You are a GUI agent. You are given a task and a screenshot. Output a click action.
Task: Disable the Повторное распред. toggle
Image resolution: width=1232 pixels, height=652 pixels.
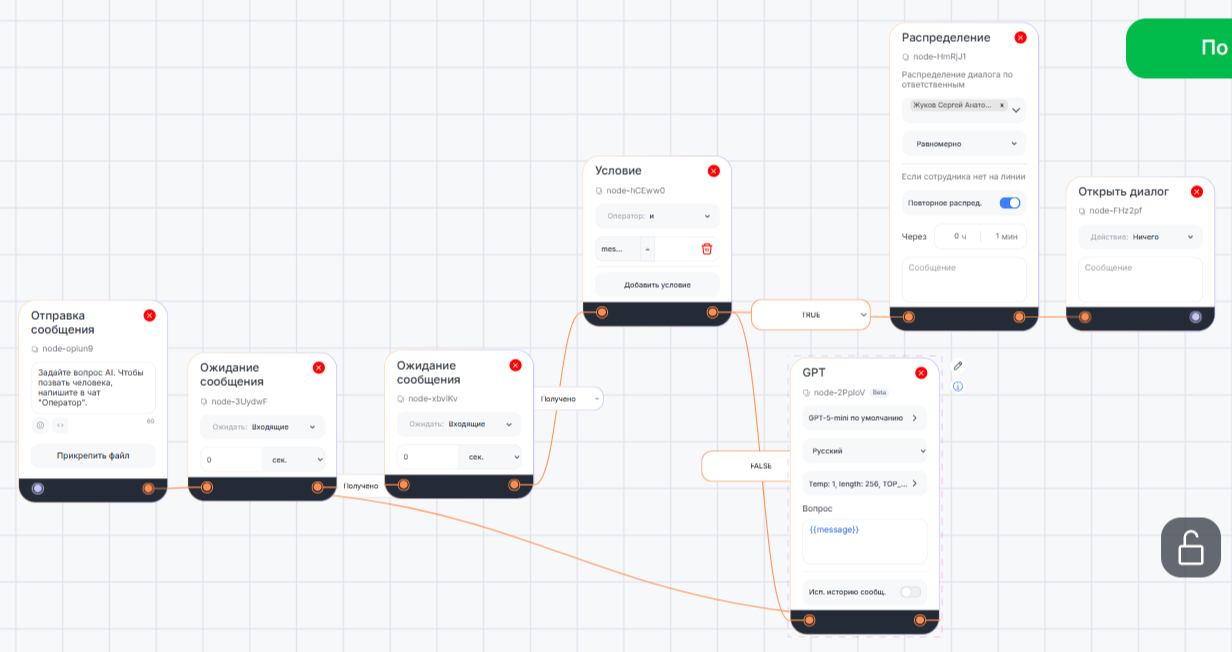click(x=1010, y=203)
